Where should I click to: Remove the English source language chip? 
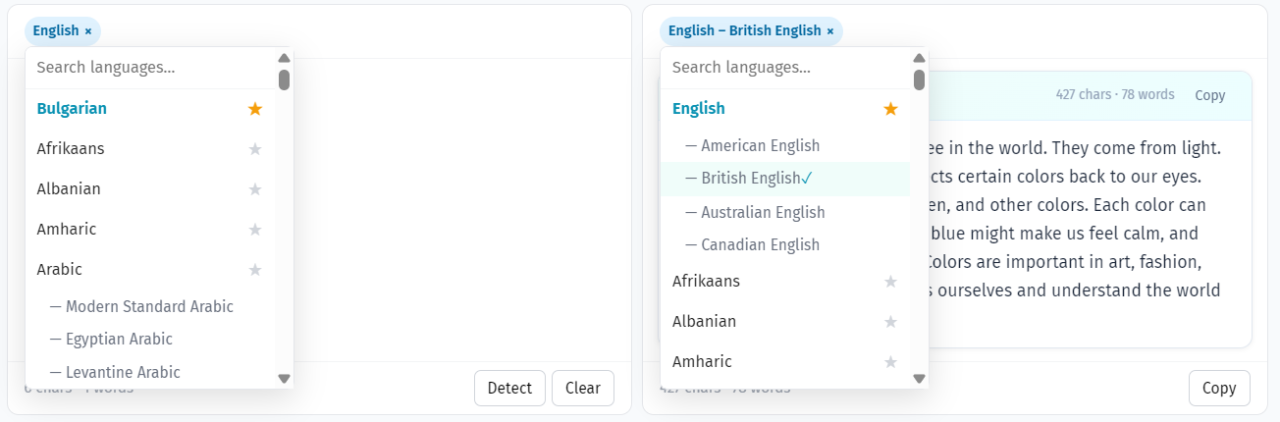pyautogui.click(x=88, y=31)
